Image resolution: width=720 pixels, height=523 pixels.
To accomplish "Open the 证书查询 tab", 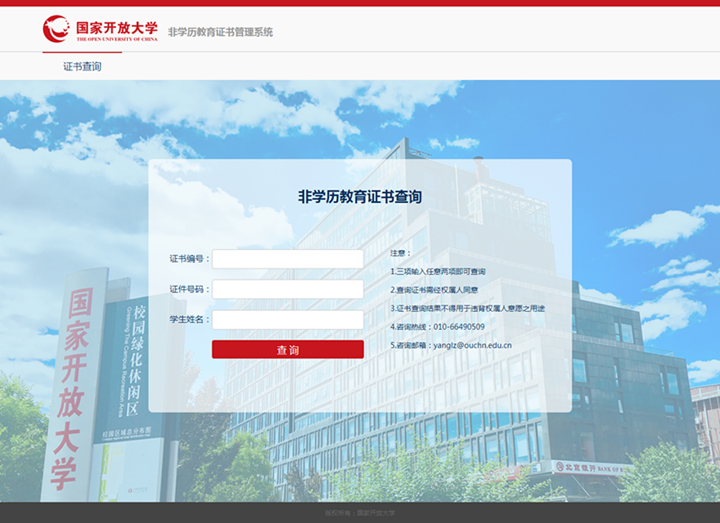I will pyautogui.click(x=82, y=67).
